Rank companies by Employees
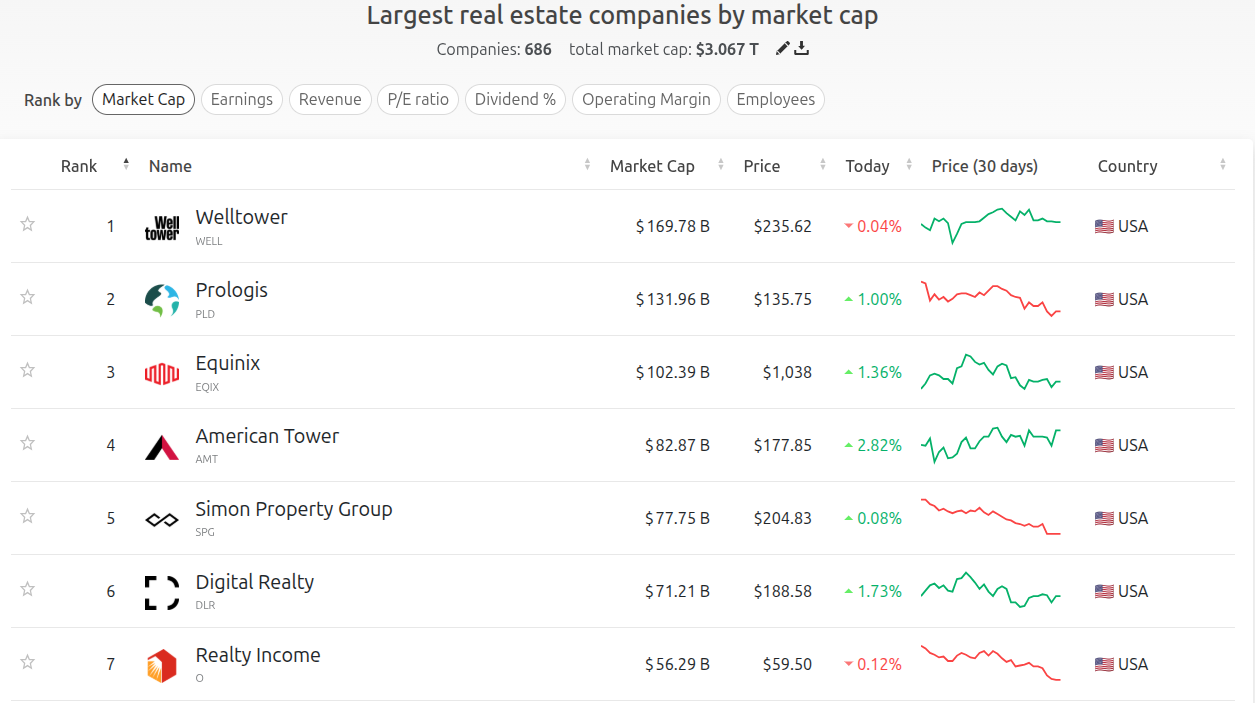 click(775, 99)
